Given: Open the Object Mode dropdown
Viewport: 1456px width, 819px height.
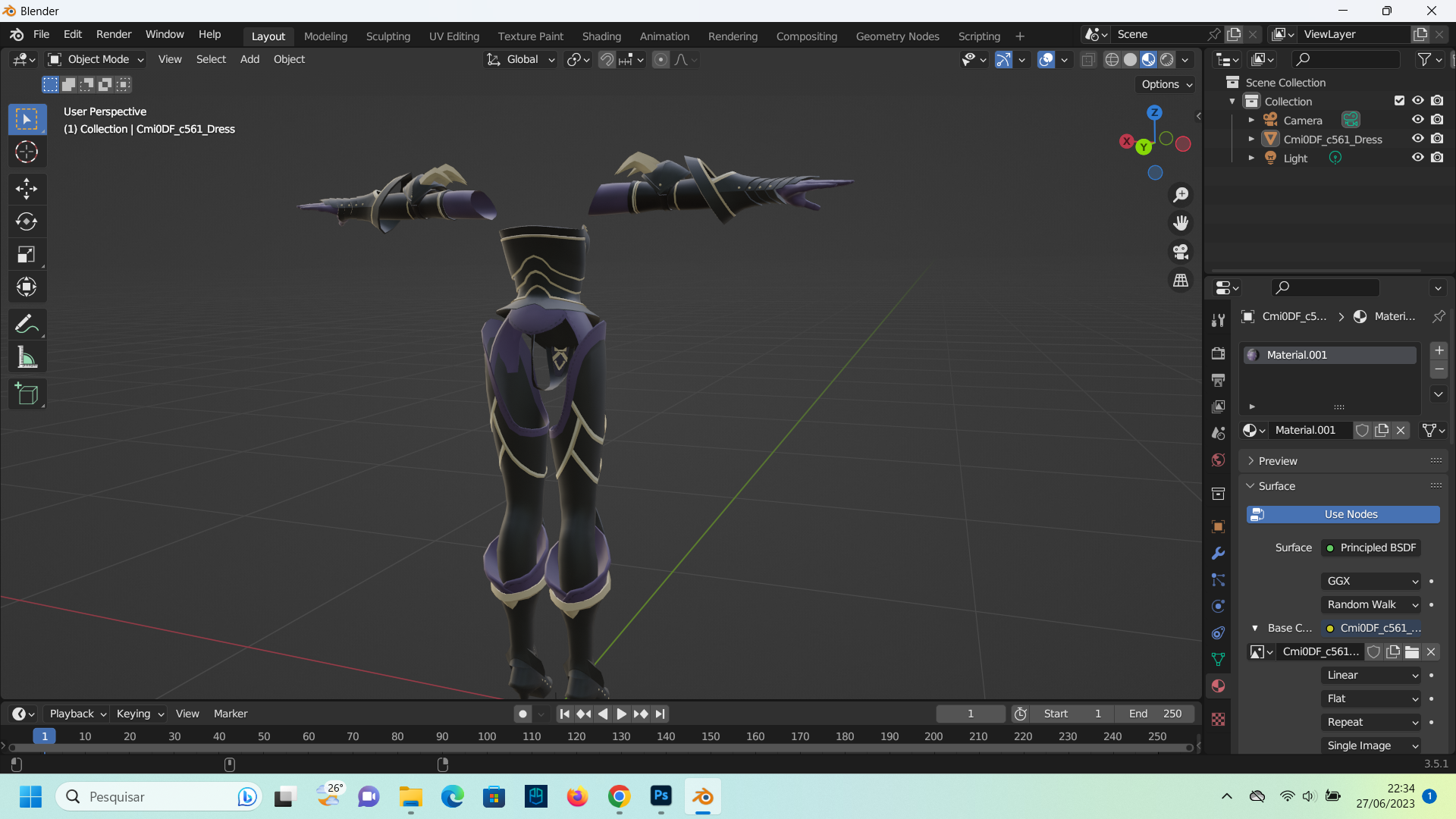Looking at the screenshot, I should pos(96,59).
